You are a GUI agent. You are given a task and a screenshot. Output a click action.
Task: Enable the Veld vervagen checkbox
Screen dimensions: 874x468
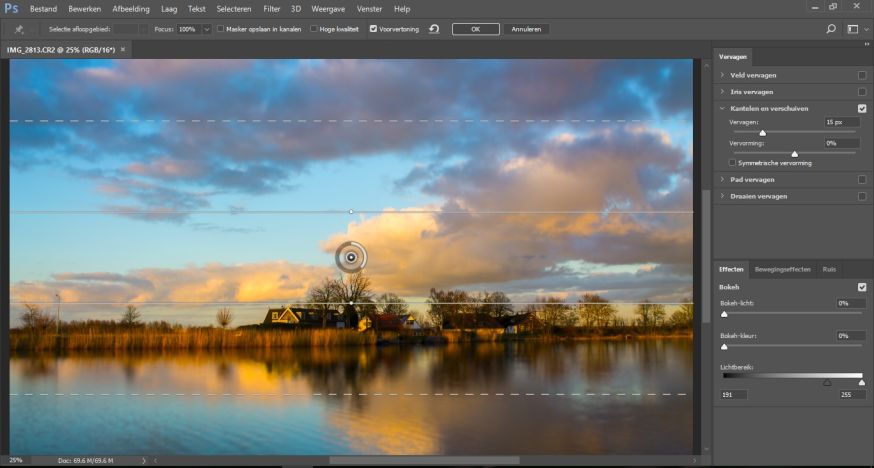pyautogui.click(x=862, y=75)
